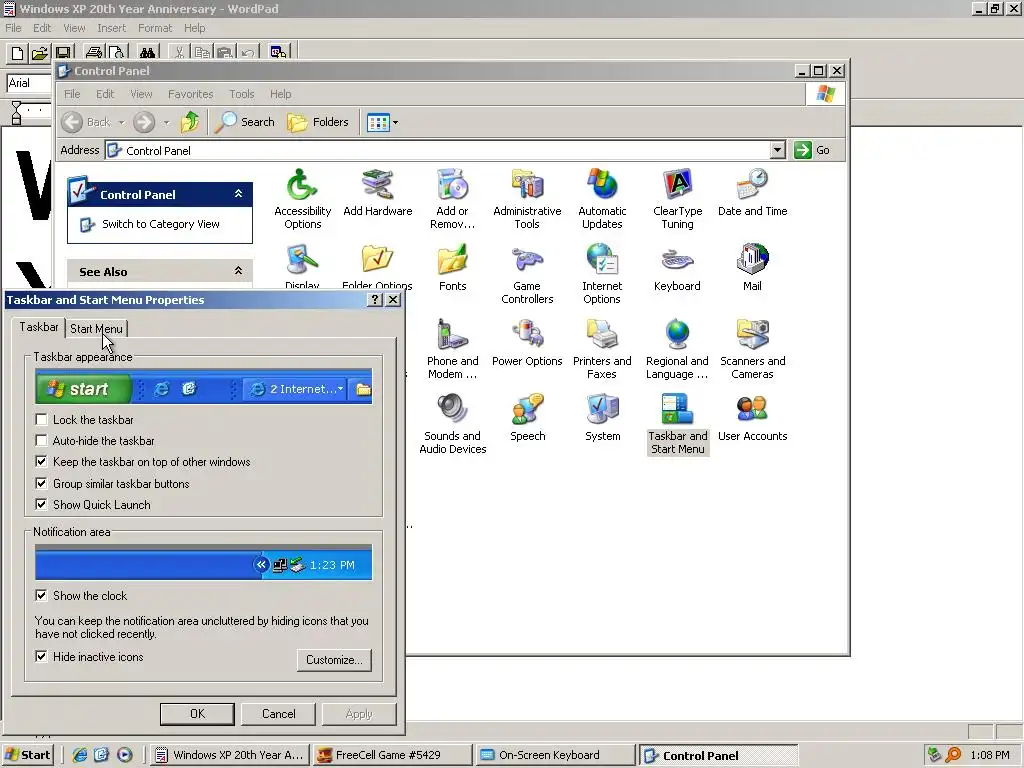Viewport: 1024px width, 768px height.
Task: Open the Forward button history arrow
Action: click(x=167, y=122)
